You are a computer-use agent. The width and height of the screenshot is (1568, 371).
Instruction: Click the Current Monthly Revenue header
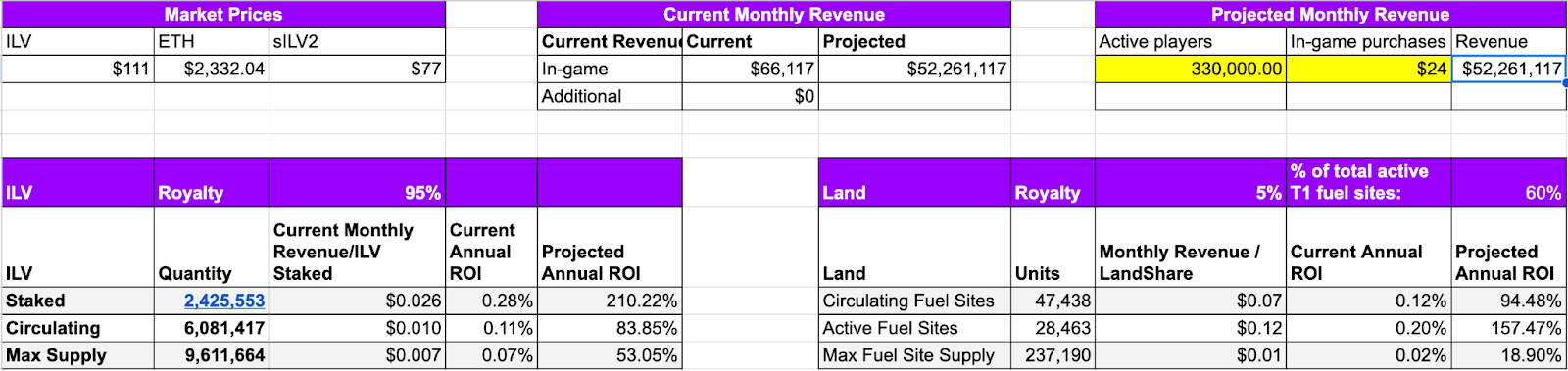coord(774,14)
